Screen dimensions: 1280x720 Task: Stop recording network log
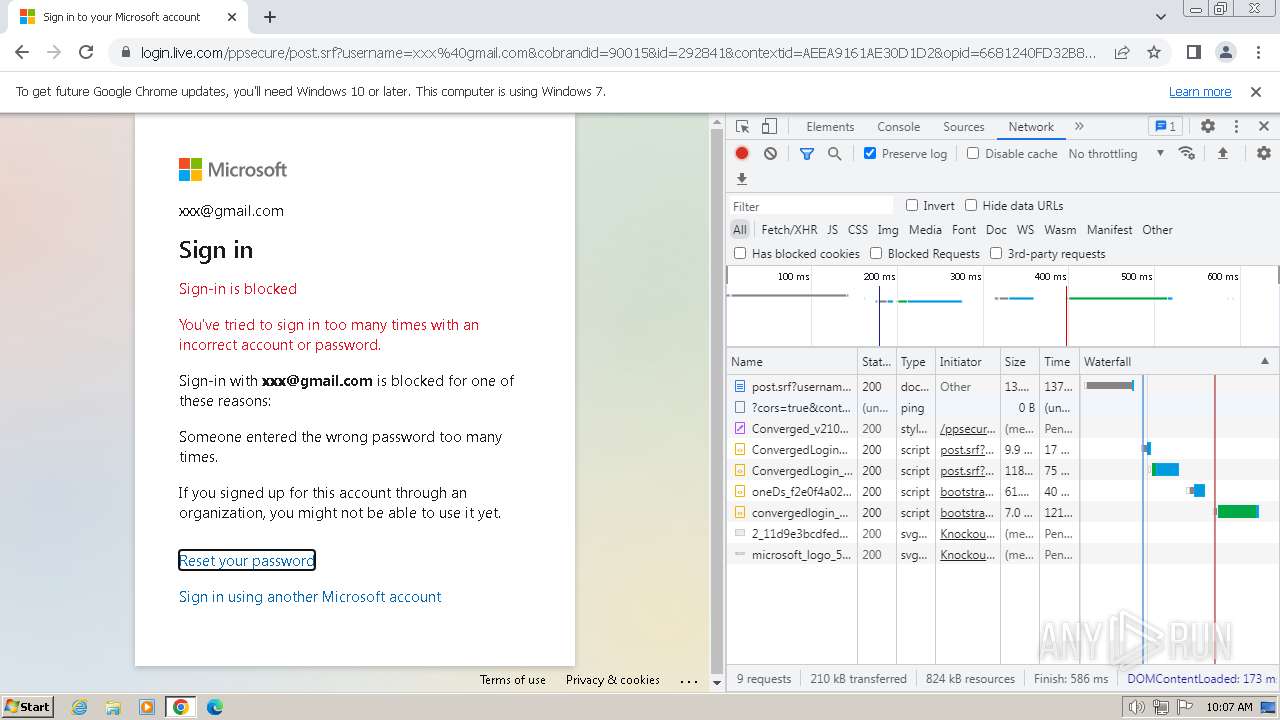[x=742, y=154]
